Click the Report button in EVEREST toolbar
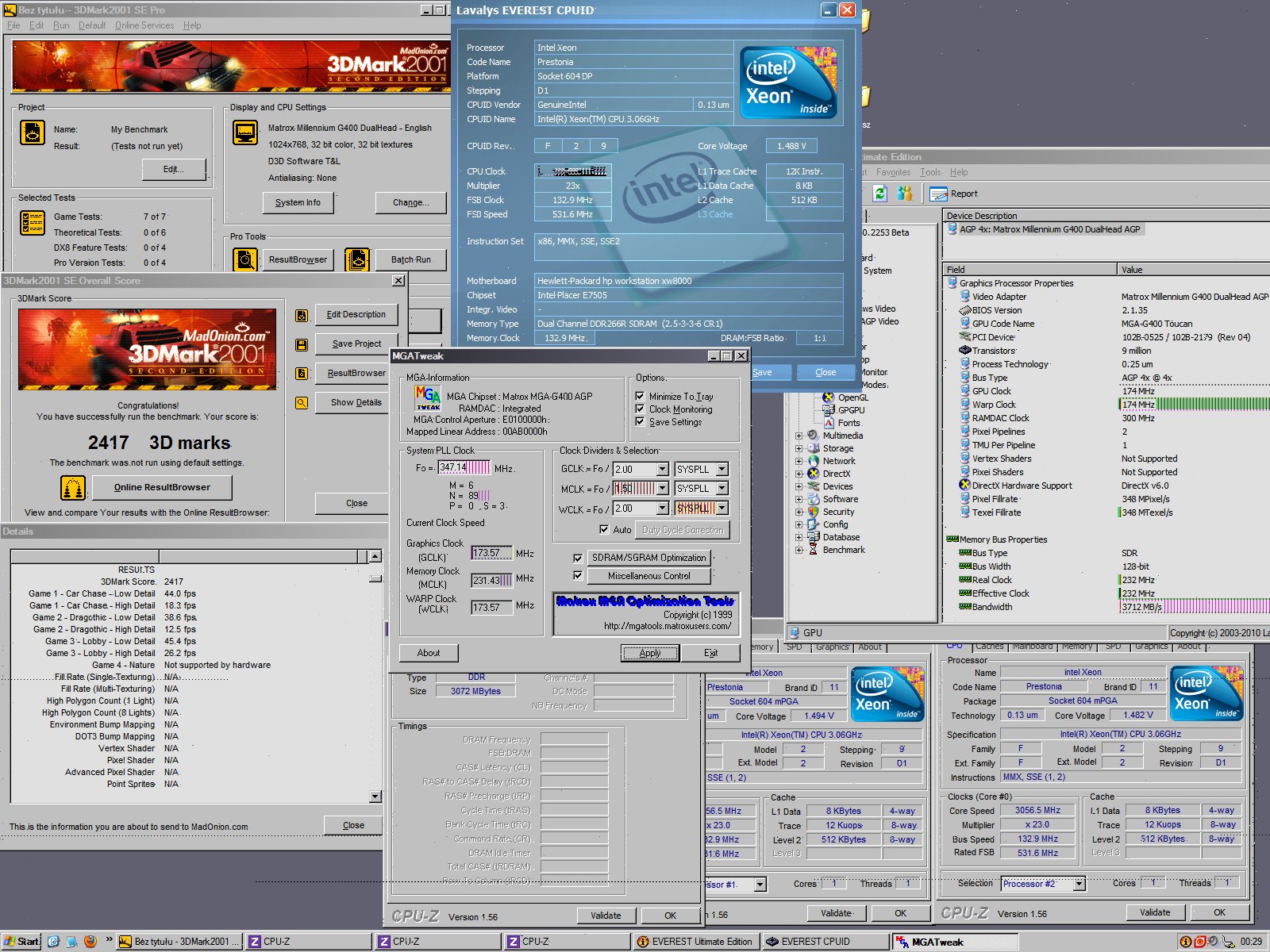Viewport: 1270px width, 952px height. (954, 194)
